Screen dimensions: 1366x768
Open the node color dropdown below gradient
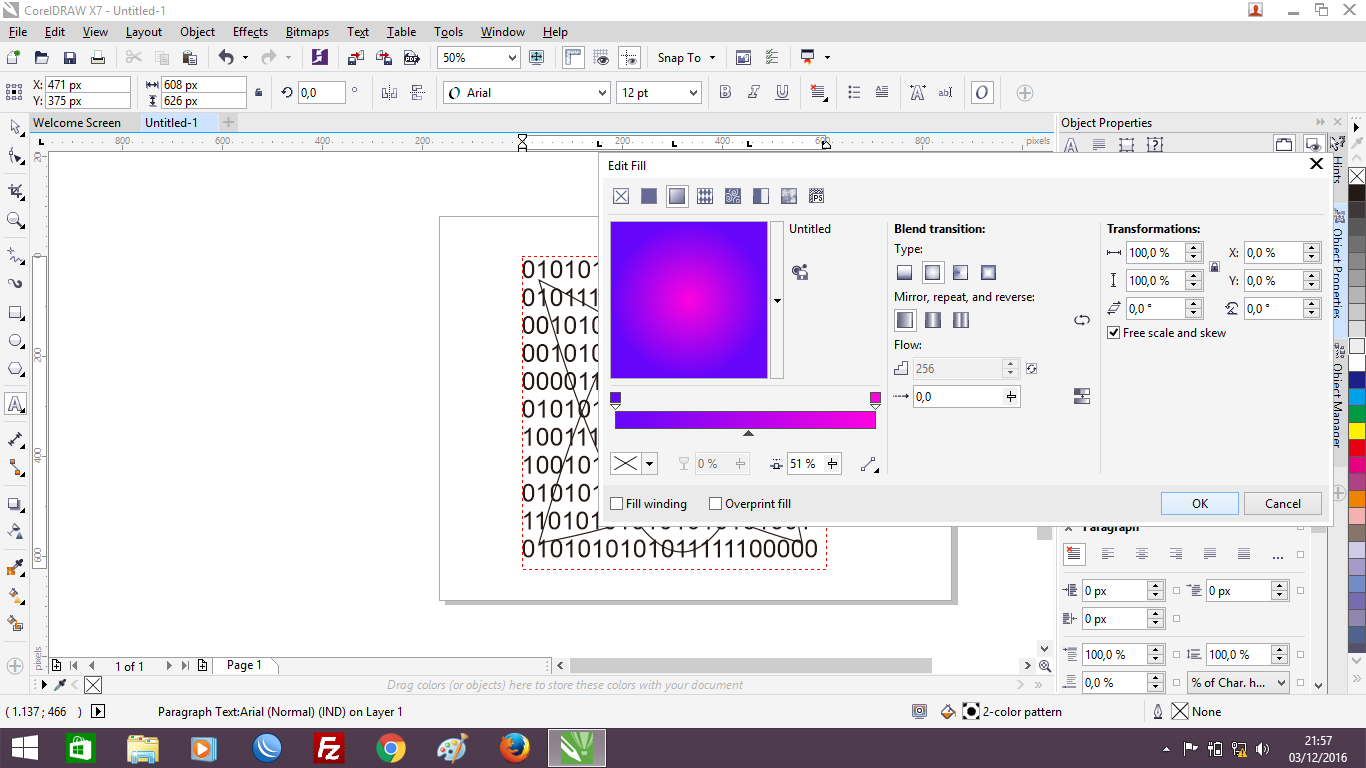650,464
